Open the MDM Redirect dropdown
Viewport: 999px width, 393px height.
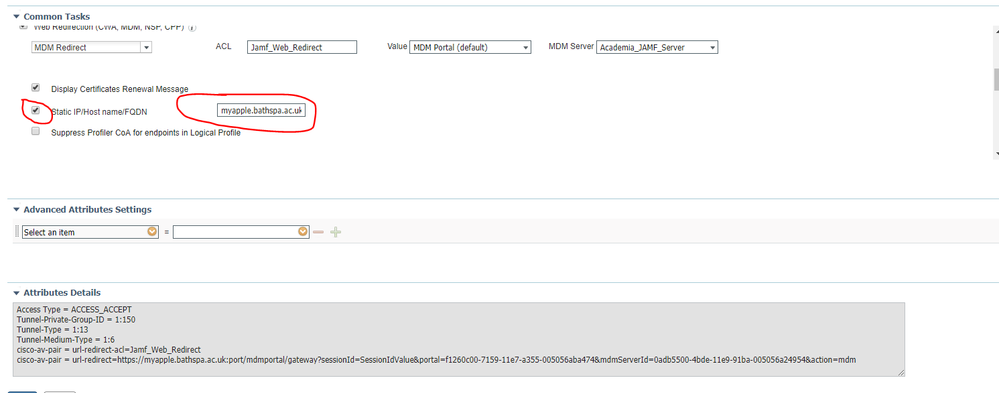[92, 47]
